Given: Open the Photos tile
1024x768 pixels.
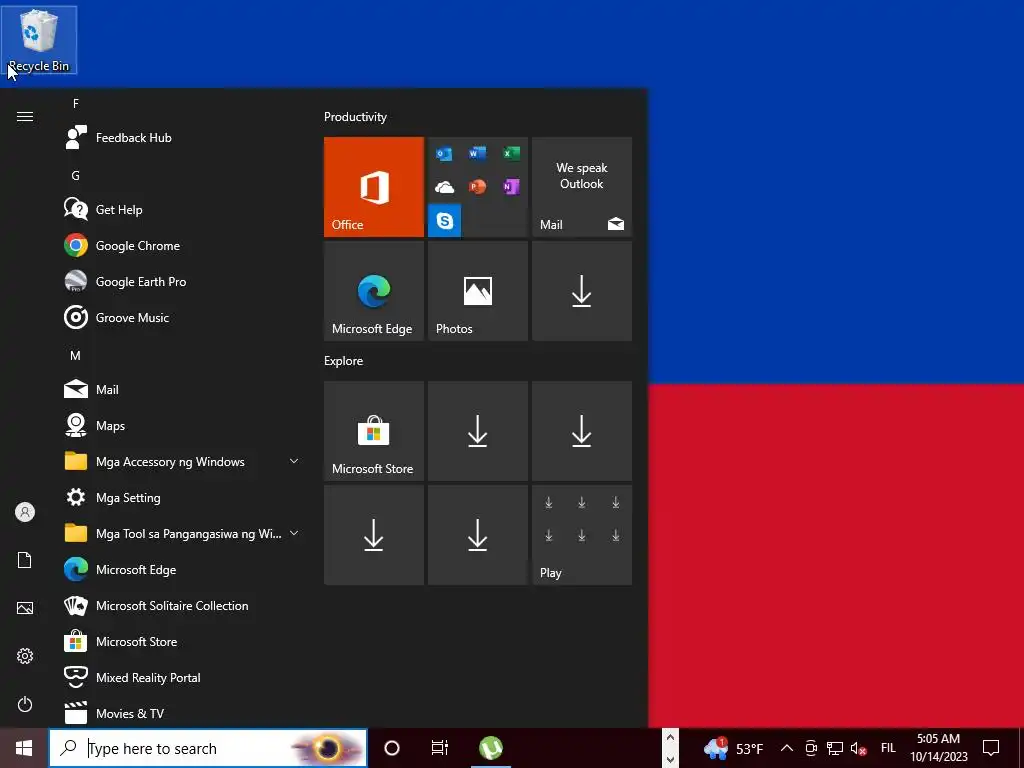Looking at the screenshot, I should [x=477, y=291].
